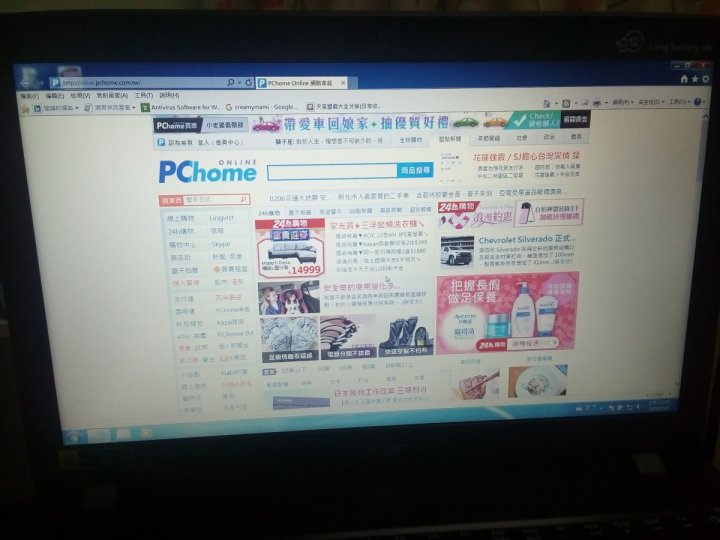The height and width of the screenshot is (540, 720).
Task: Open the 編輯(E) Edit menu
Action: pos(55,96)
